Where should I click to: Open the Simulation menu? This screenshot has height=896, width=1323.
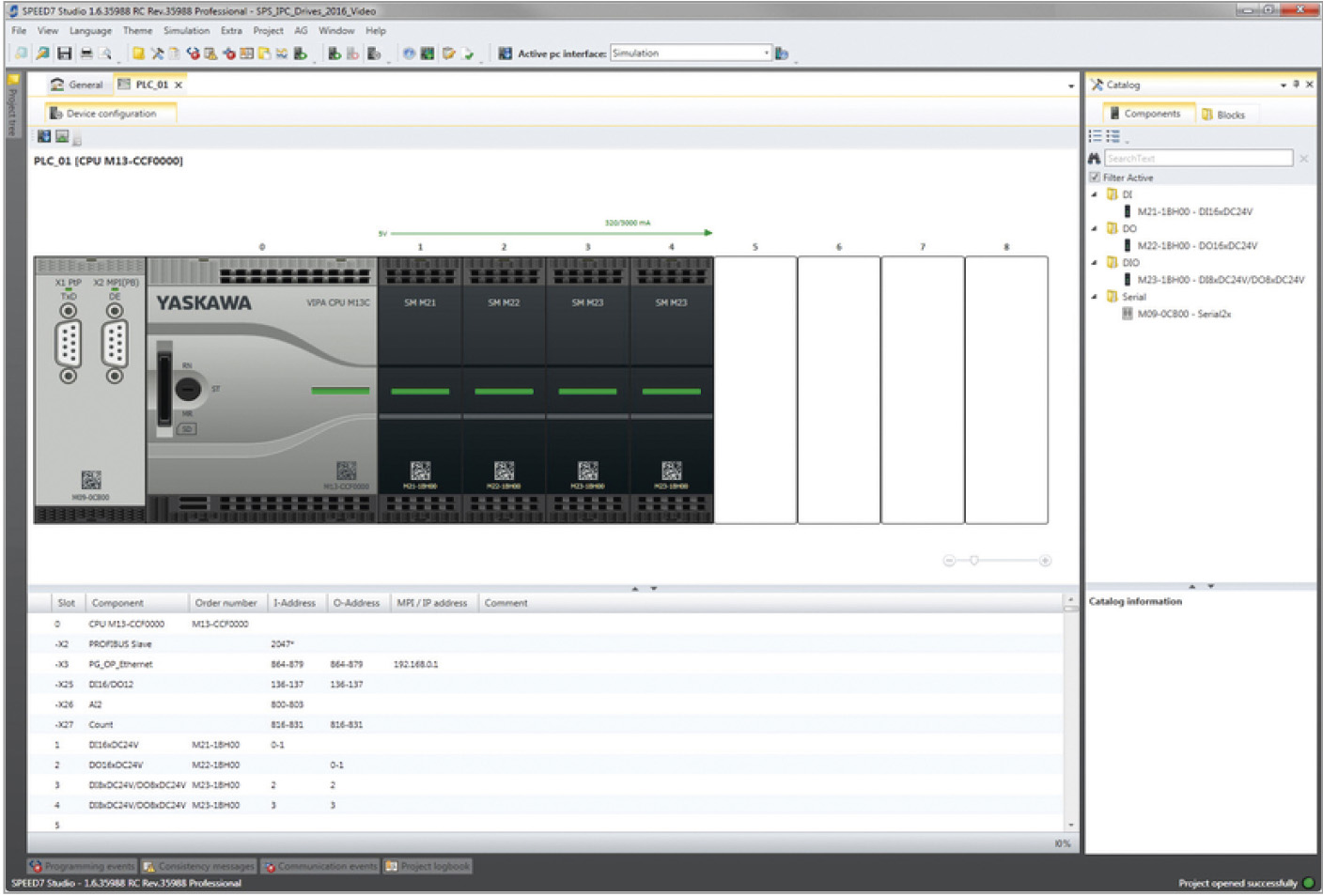(x=186, y=31)
